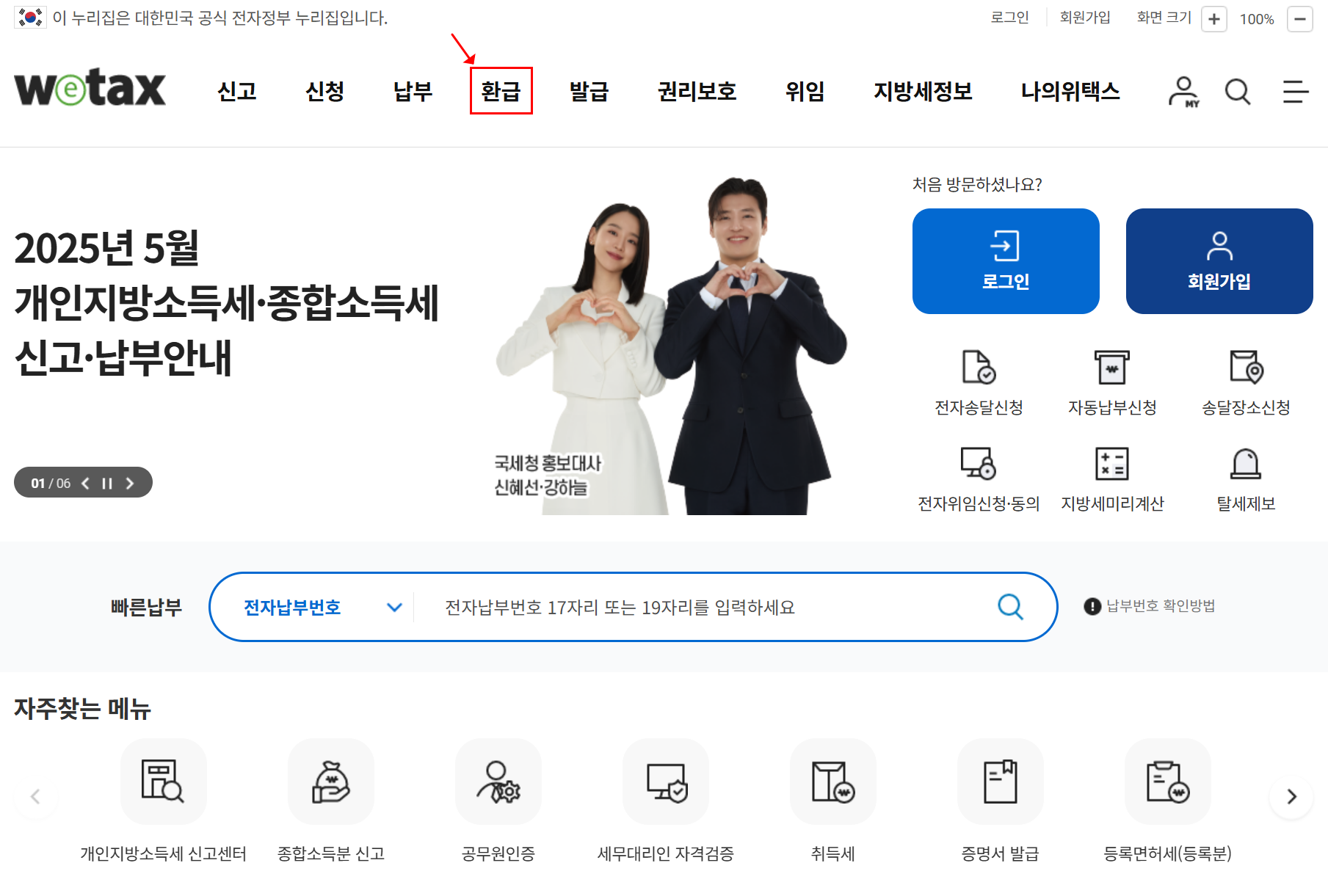Click the 회원가입 link at top
This screenshot has height=896, width=1328.
click(1084, 18)
